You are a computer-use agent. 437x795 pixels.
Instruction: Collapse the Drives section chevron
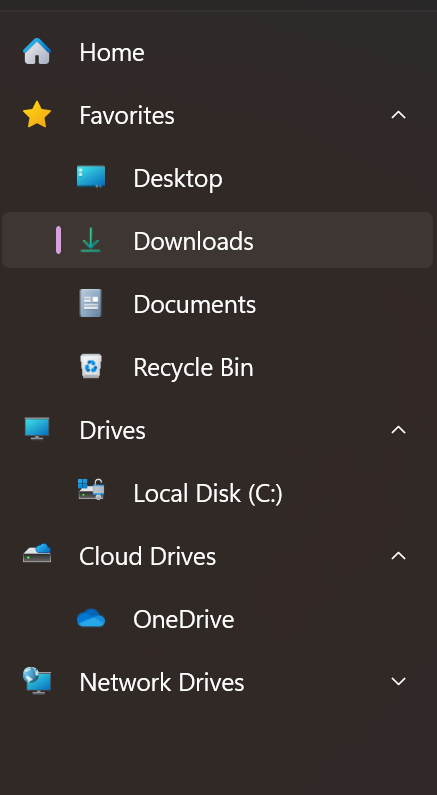(x=398, y=430)
